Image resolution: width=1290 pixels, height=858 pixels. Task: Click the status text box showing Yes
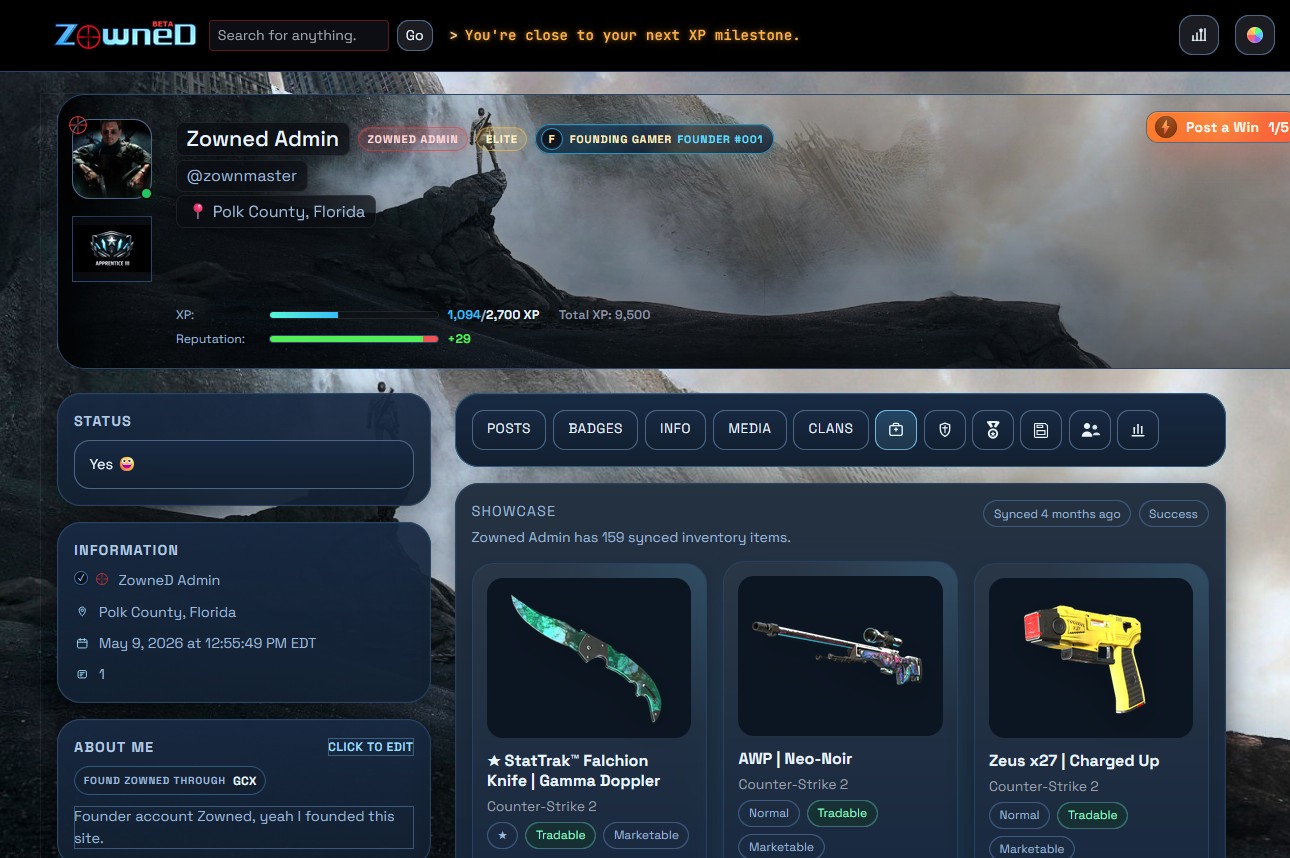(244, 464)
